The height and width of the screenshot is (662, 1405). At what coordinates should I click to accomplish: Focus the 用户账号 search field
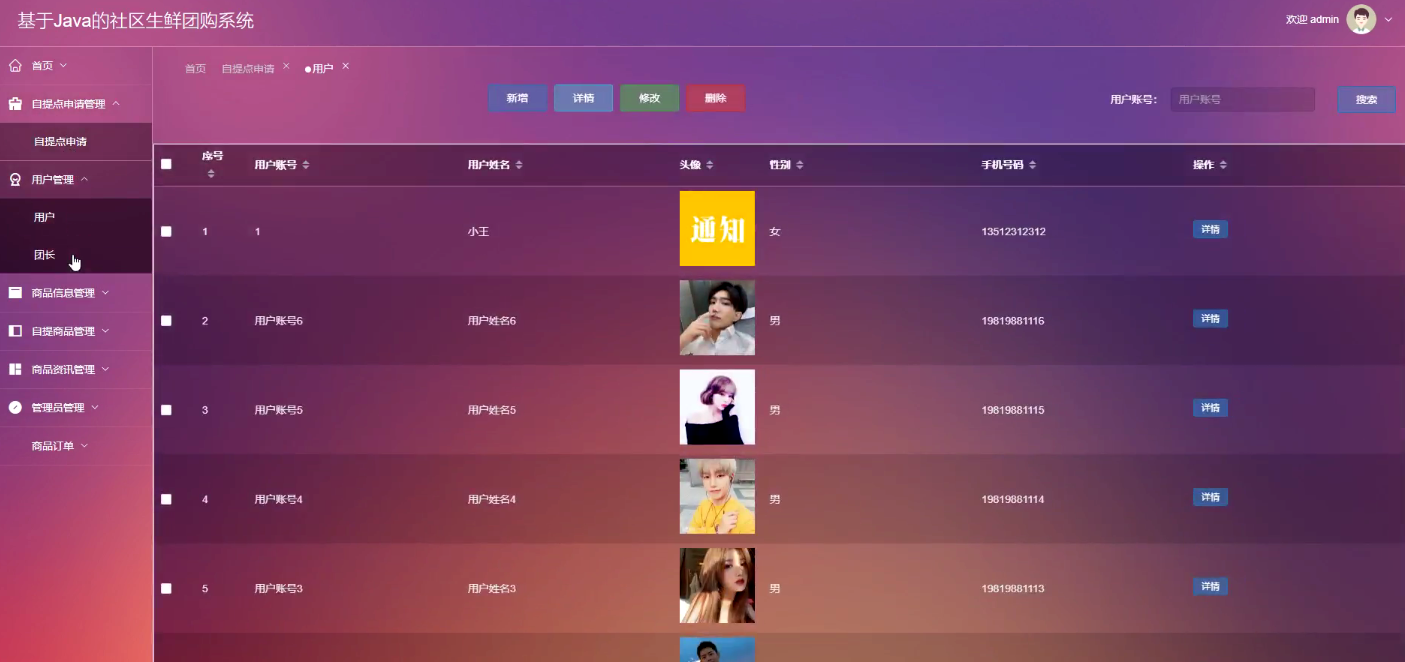click(x=1242, y=100)
